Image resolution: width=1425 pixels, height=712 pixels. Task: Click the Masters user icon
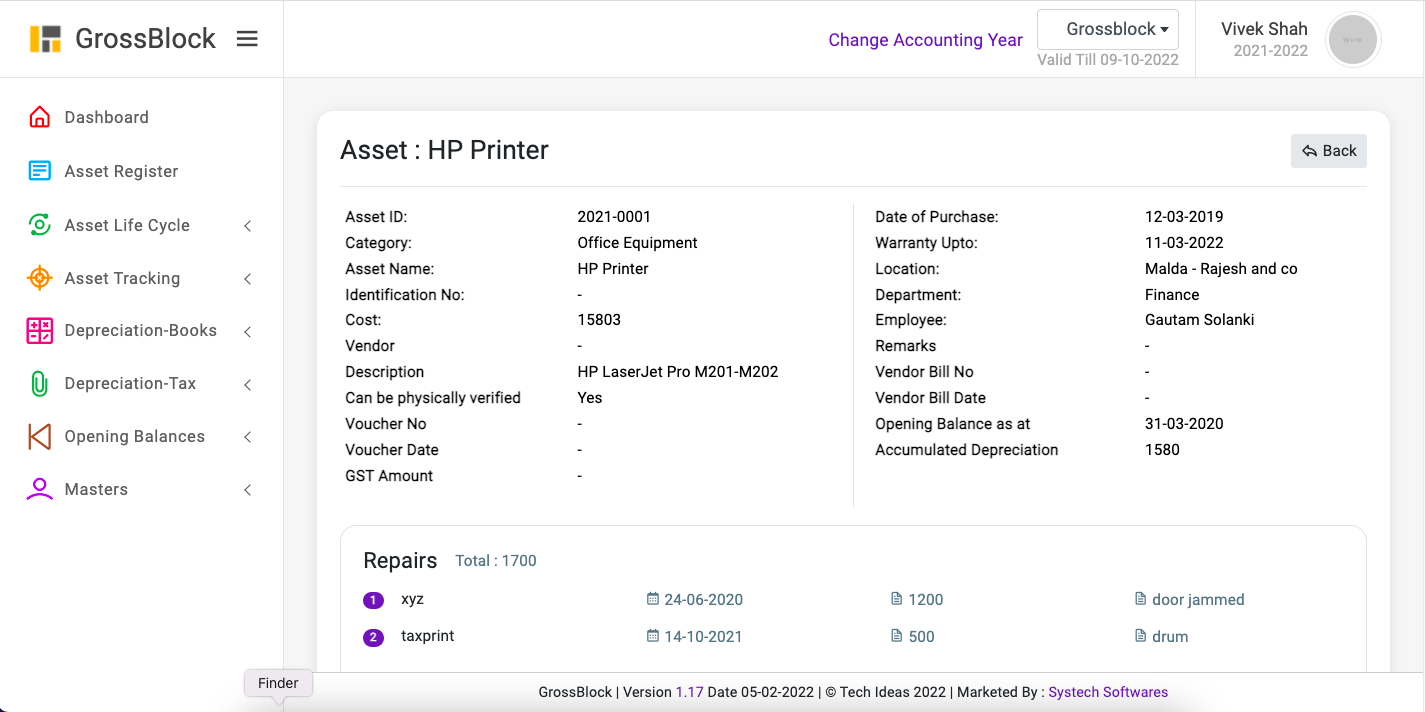point(39,489)
